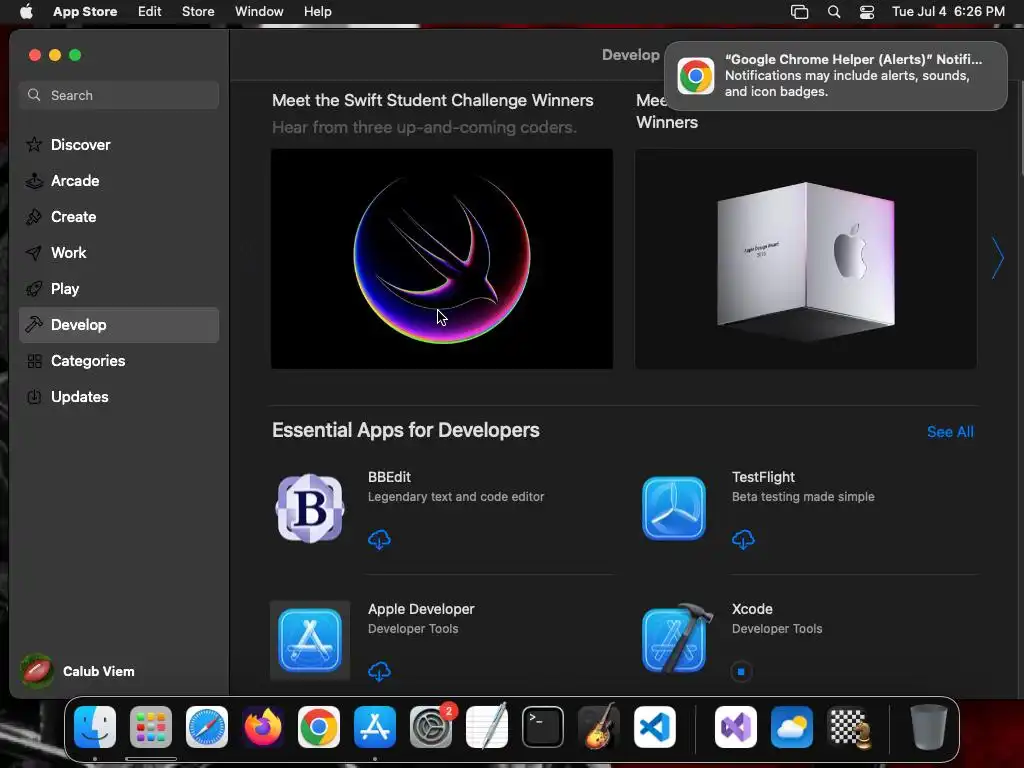Open Terminal from the Dock
The width and height of the screenshot is (1024, 768).
[x=543, y=727]
